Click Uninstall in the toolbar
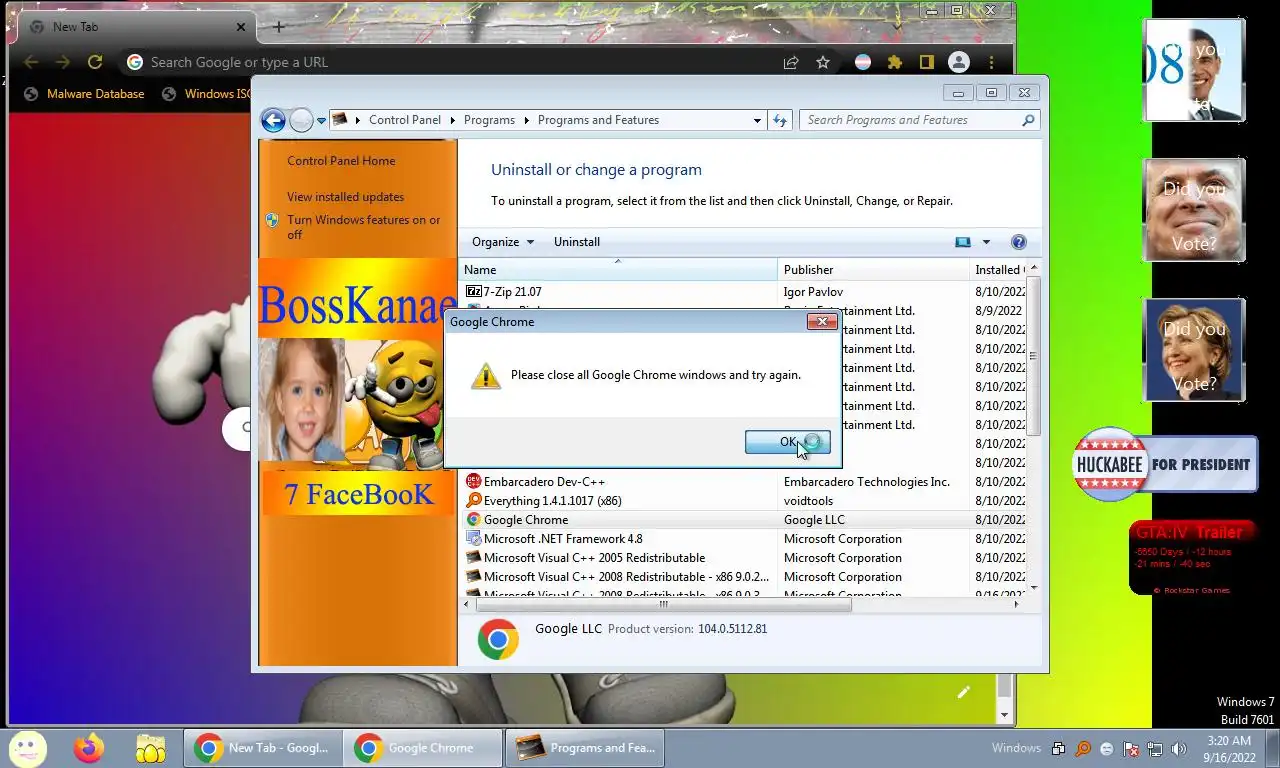 click(577, 242)
